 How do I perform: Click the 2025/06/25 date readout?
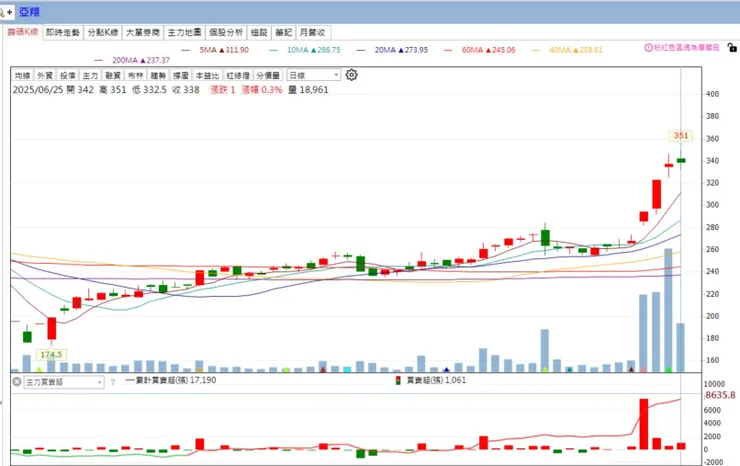click(x=38, y=90)
